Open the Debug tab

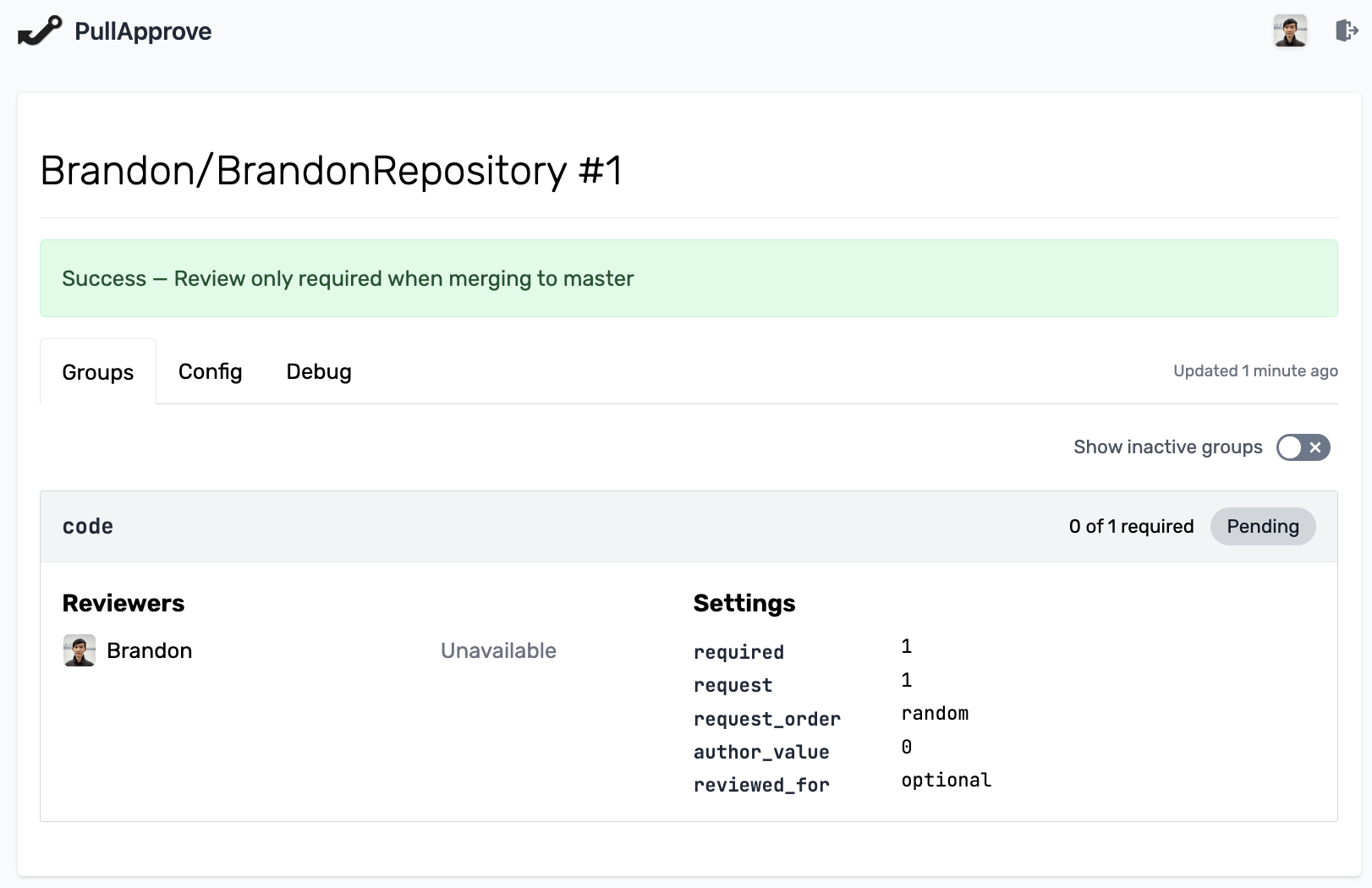tap(319, 372)
